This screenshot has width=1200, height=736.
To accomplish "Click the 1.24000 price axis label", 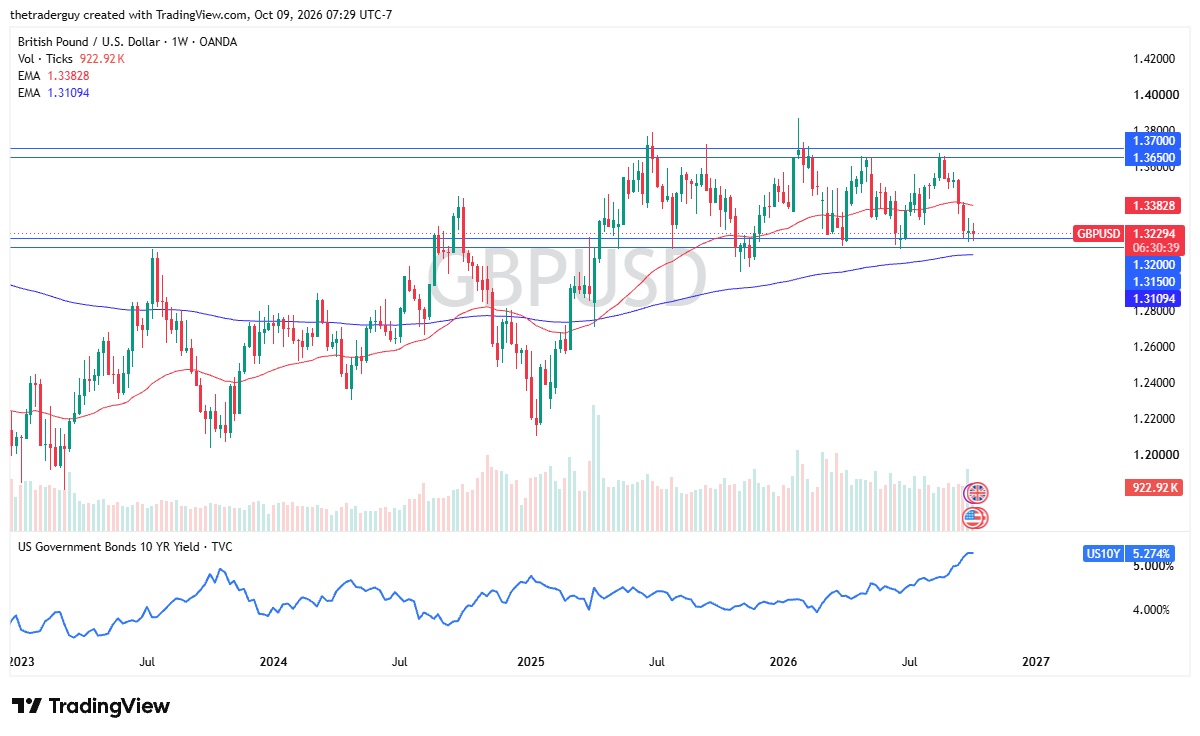I will [x=1154, y=383].
